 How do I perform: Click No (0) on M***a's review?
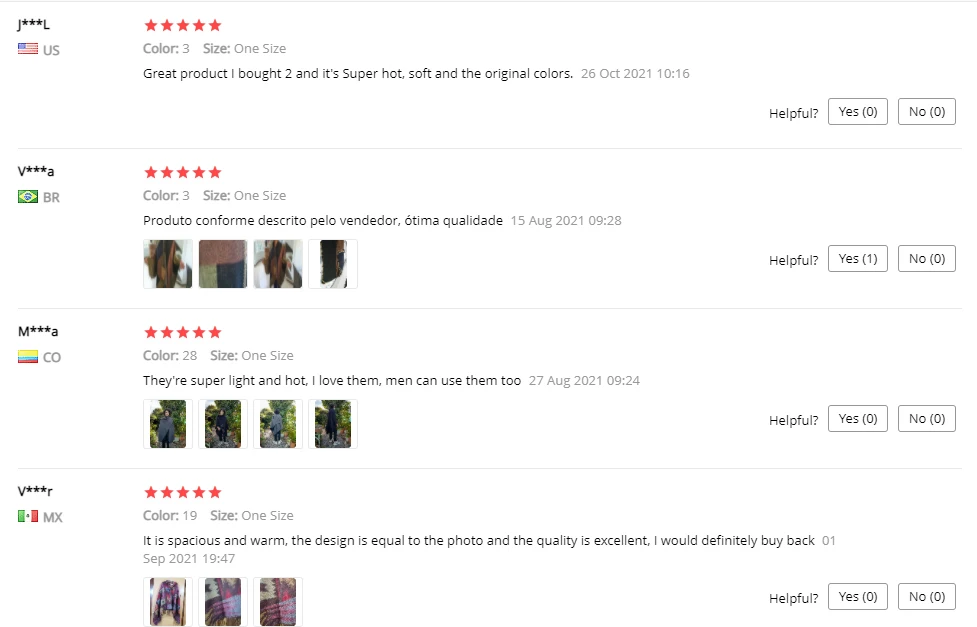click(927, 419)
